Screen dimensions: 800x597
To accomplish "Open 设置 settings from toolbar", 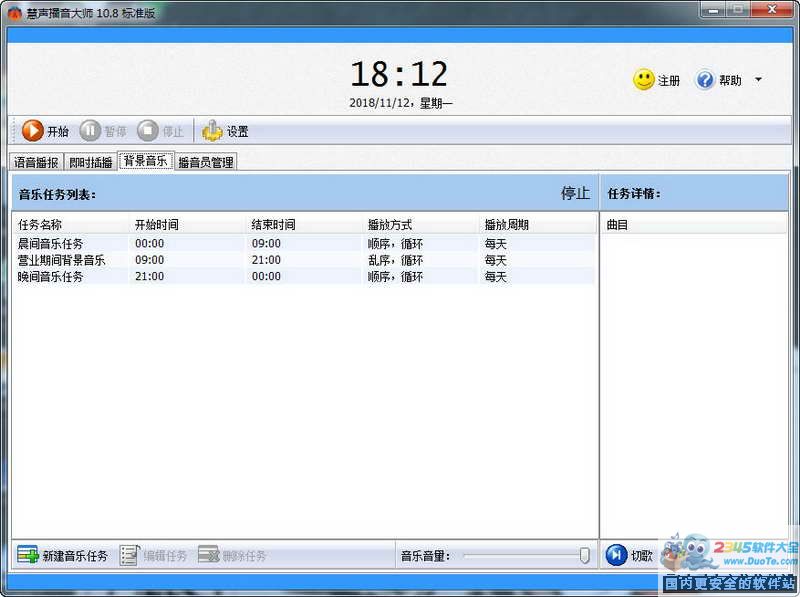I will click(x=212, y=130).
